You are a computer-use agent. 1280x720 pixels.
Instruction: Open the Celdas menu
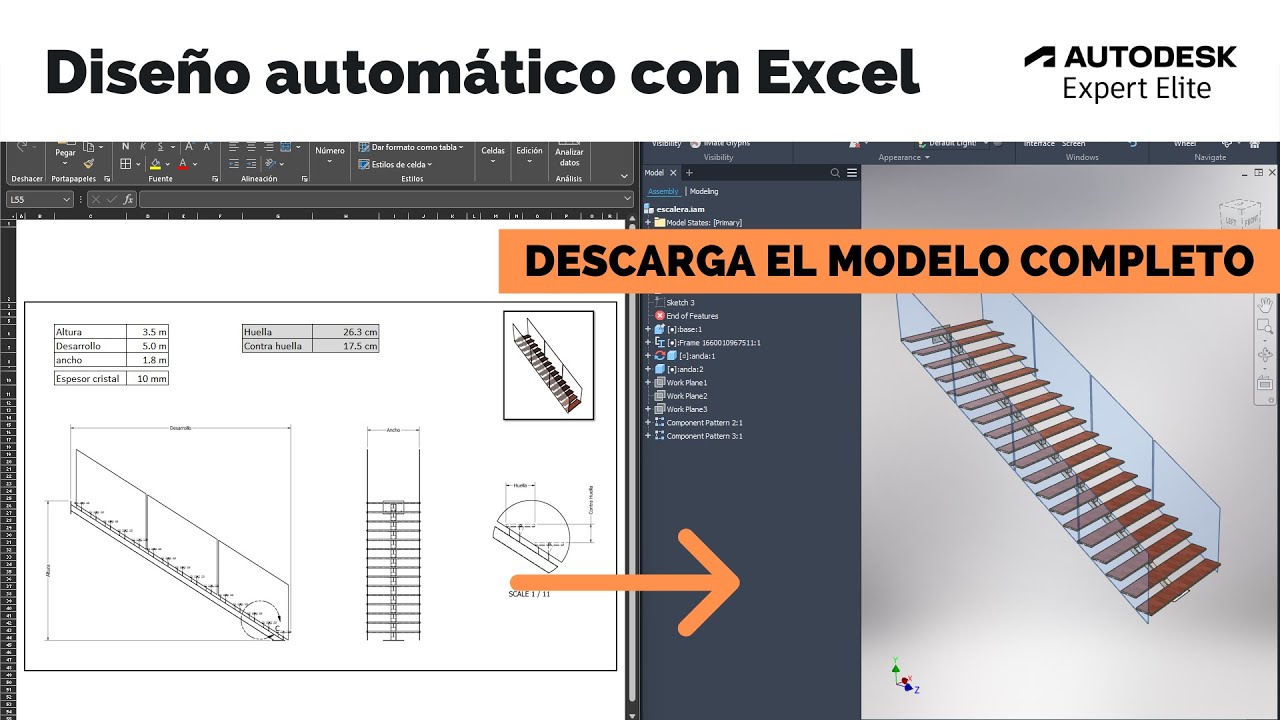point(493,155)
